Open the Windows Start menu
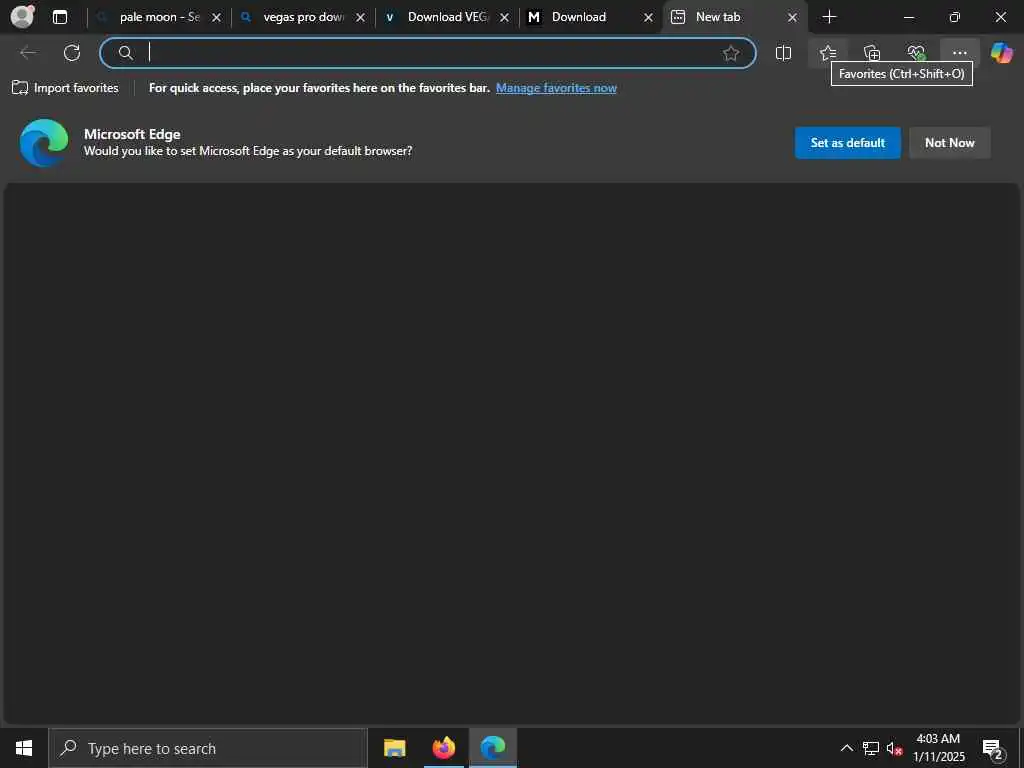This screenshot has width=1024, height=768. coord(24,748)
